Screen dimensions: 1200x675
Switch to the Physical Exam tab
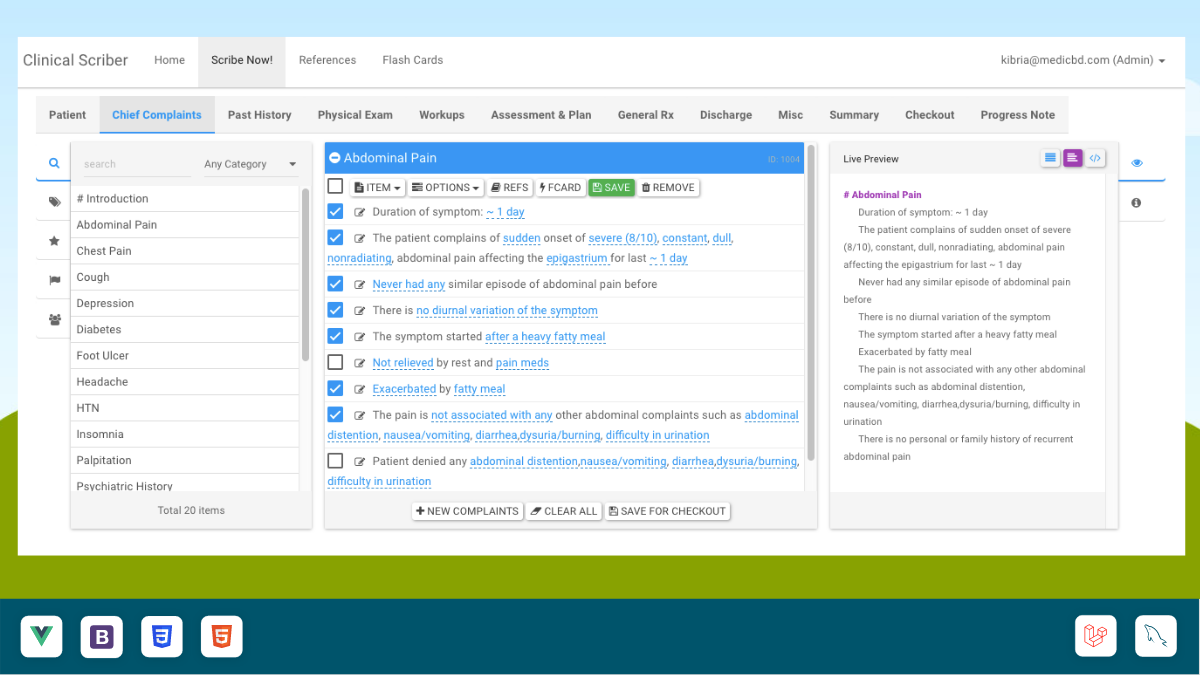[x=355, y=115]
